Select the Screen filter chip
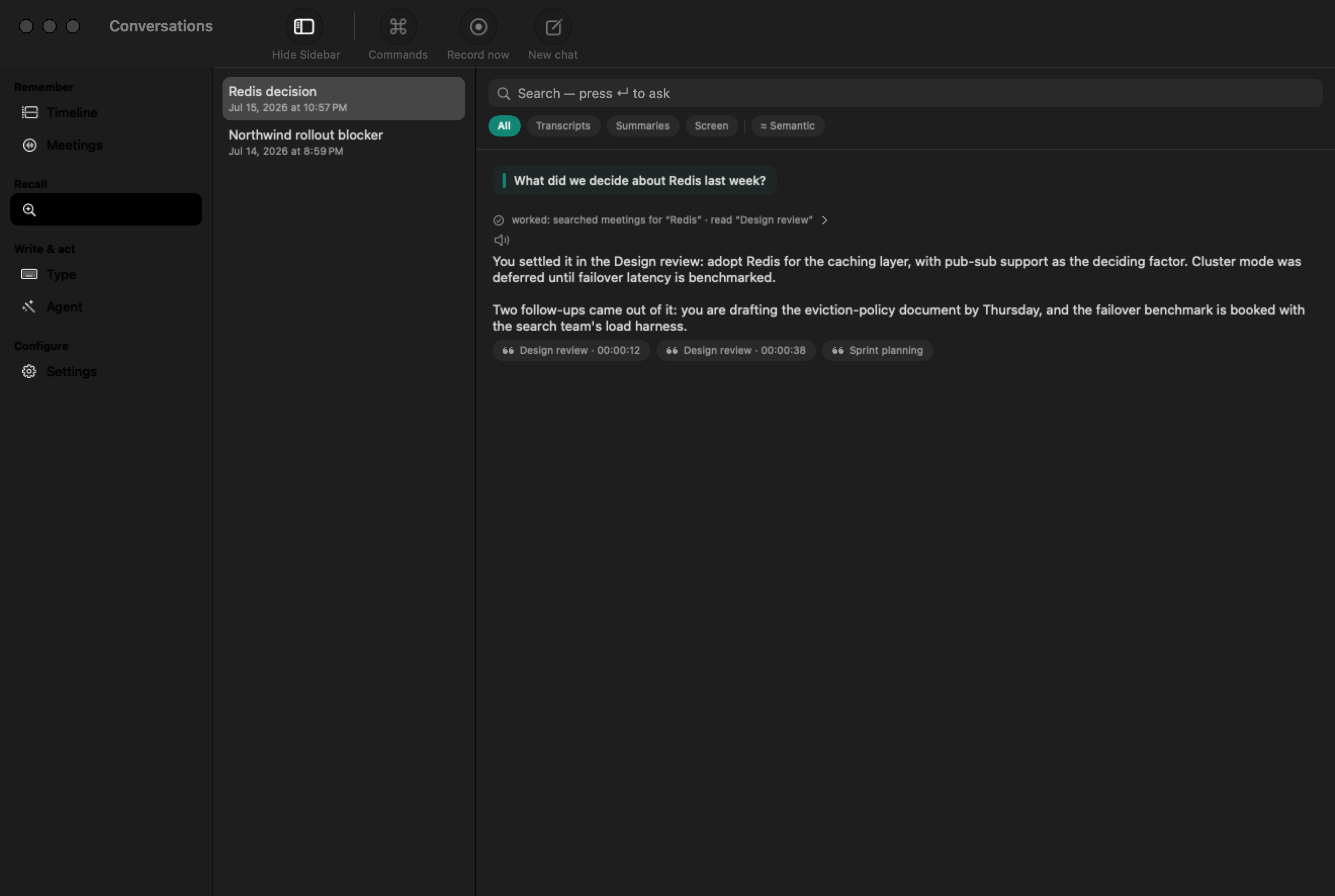 click(x=711, y=126)
